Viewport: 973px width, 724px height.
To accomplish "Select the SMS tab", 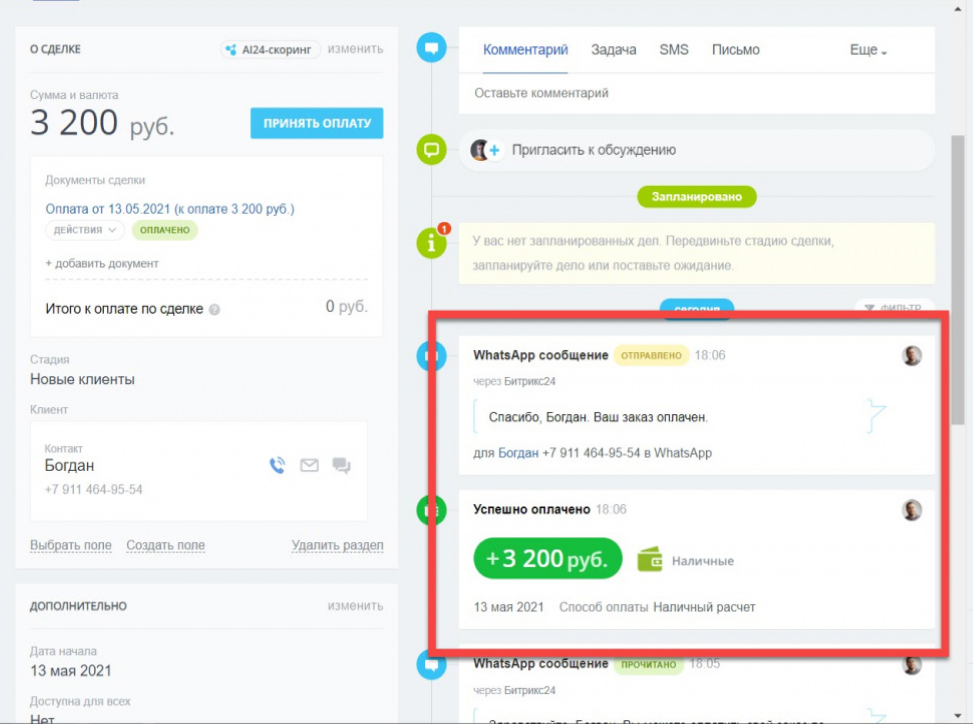I will 673,50.
